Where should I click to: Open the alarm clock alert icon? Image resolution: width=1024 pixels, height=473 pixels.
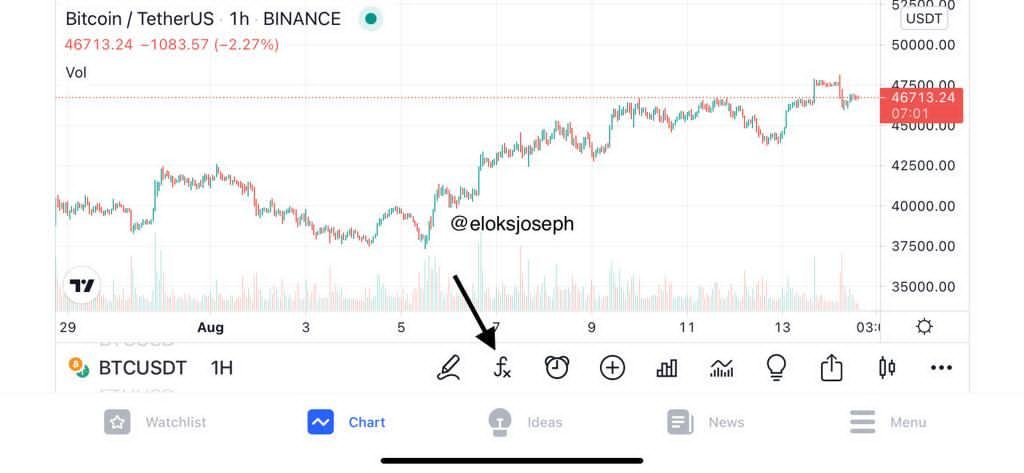(x=557, y=368)
